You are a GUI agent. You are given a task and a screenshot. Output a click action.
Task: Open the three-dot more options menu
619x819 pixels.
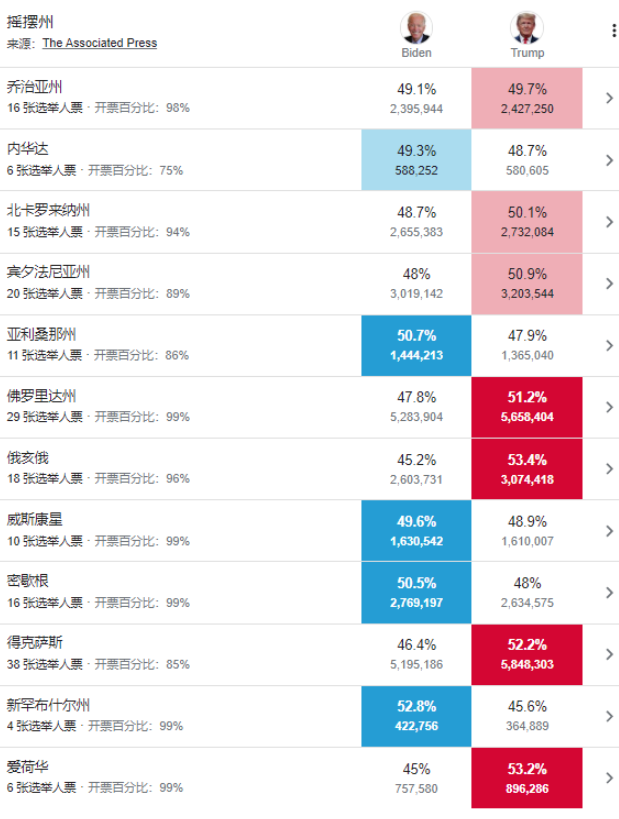(613, 30)
